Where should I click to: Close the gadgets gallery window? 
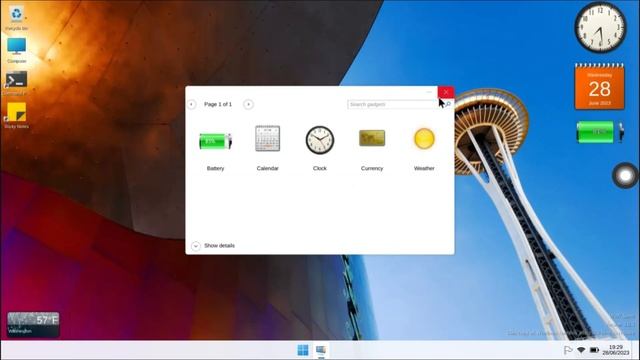pyautogui.click(x=446, y=92)
